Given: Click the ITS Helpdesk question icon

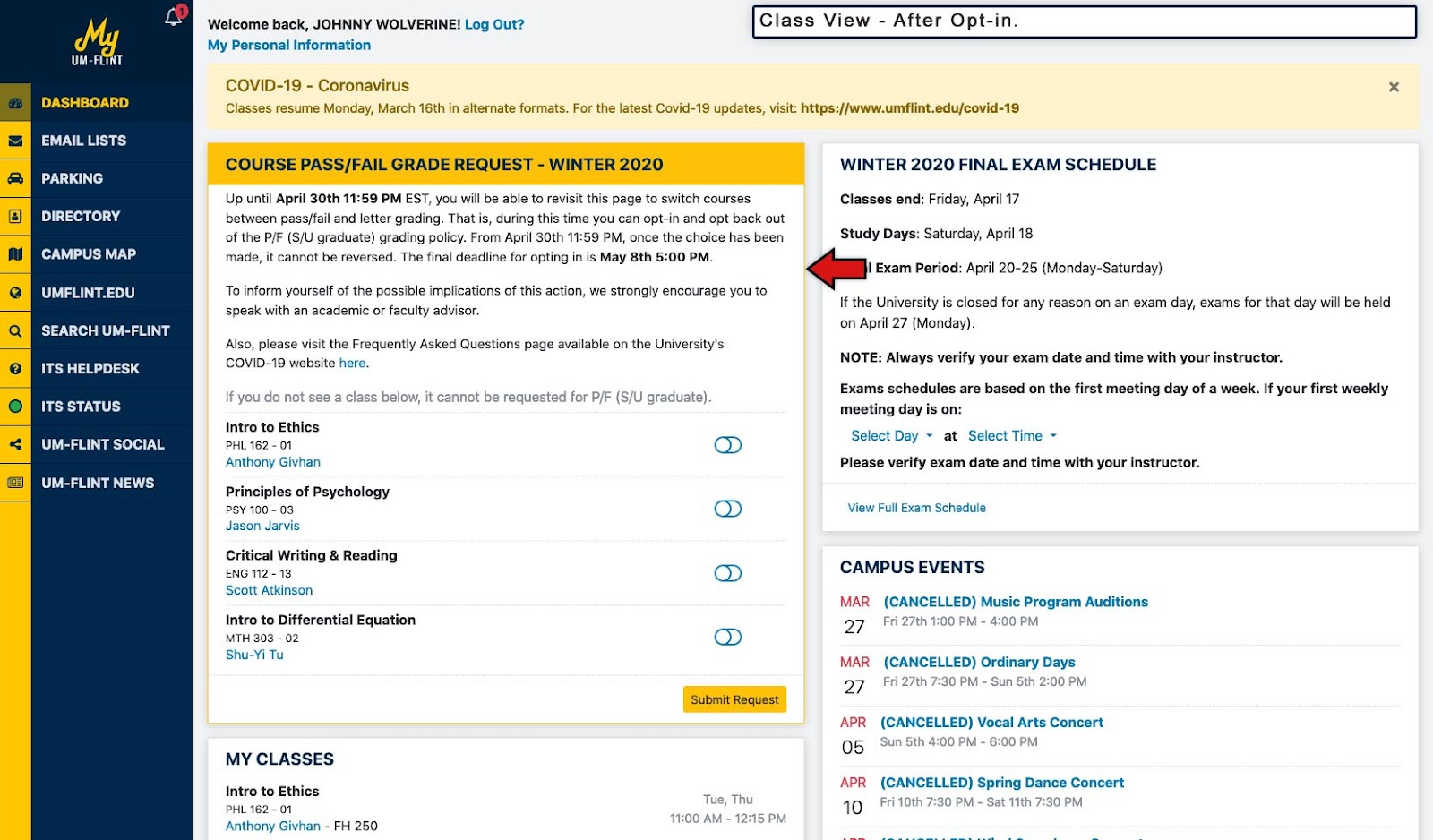Looking at the screenshot, I should (x=15, y=368).
